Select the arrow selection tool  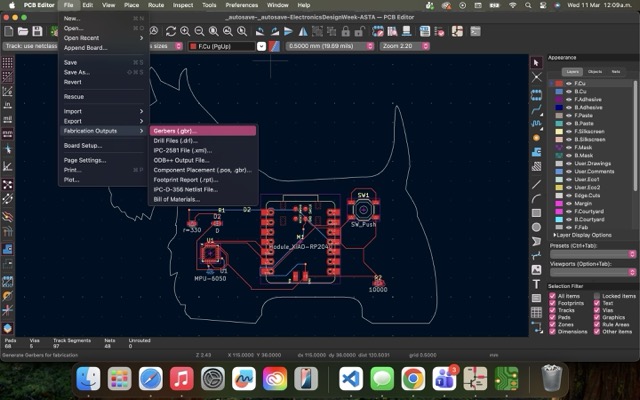(536, 62)
